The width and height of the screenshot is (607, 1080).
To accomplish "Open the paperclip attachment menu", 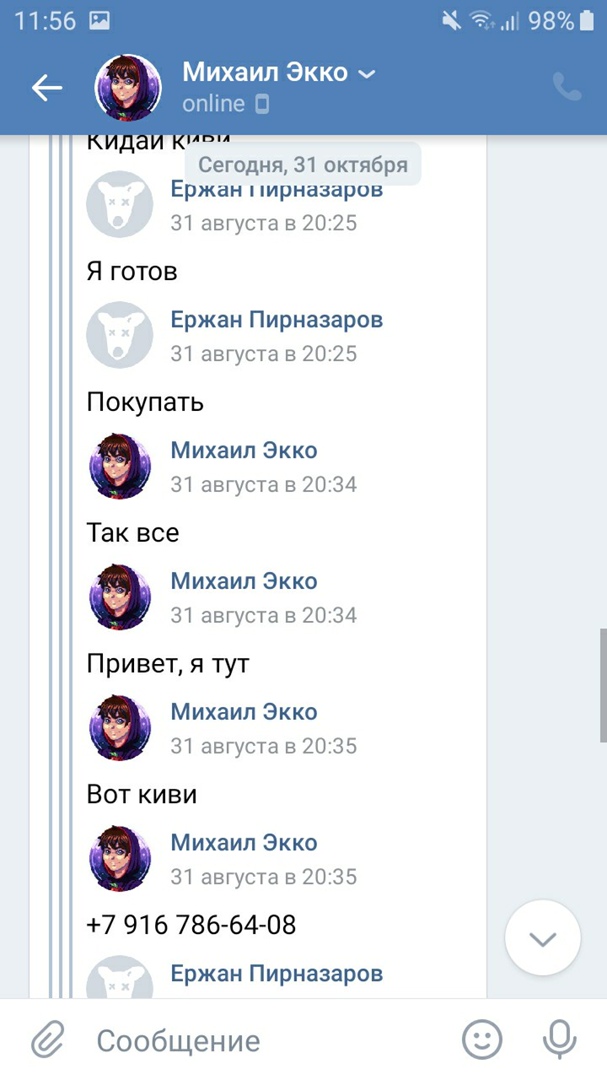I will coord(47,1041).
